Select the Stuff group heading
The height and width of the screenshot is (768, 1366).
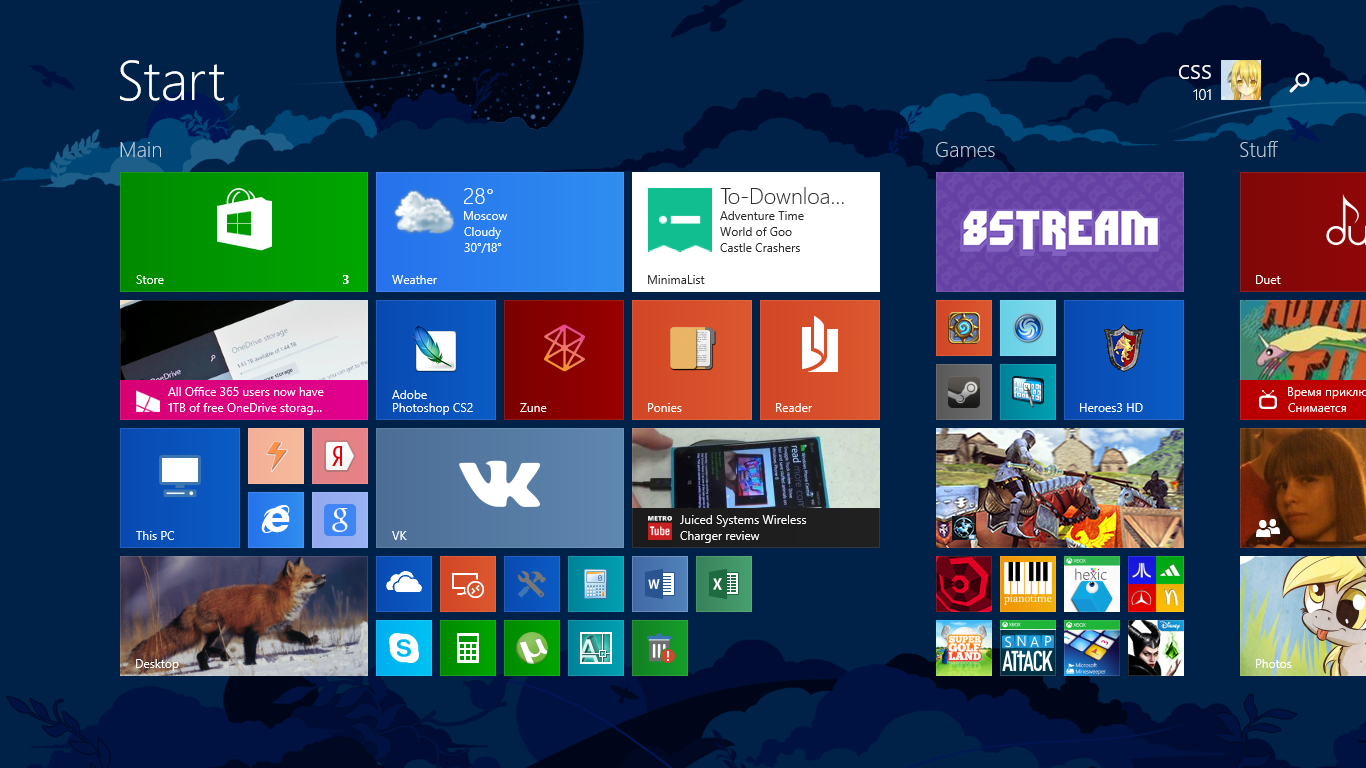pyautogui.click(x=1258, y=150)
